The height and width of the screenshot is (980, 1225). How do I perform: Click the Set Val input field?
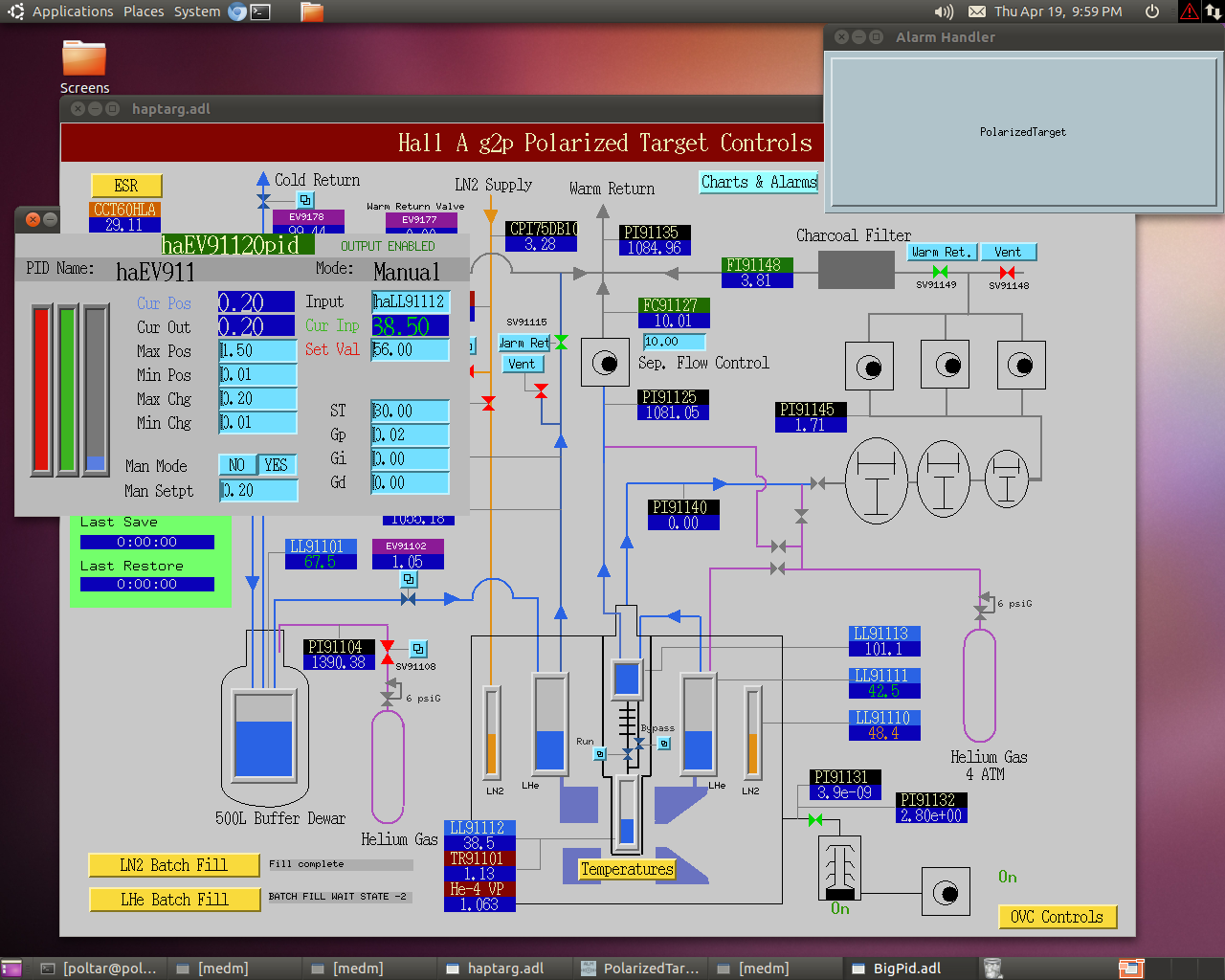tap(411, 349)
